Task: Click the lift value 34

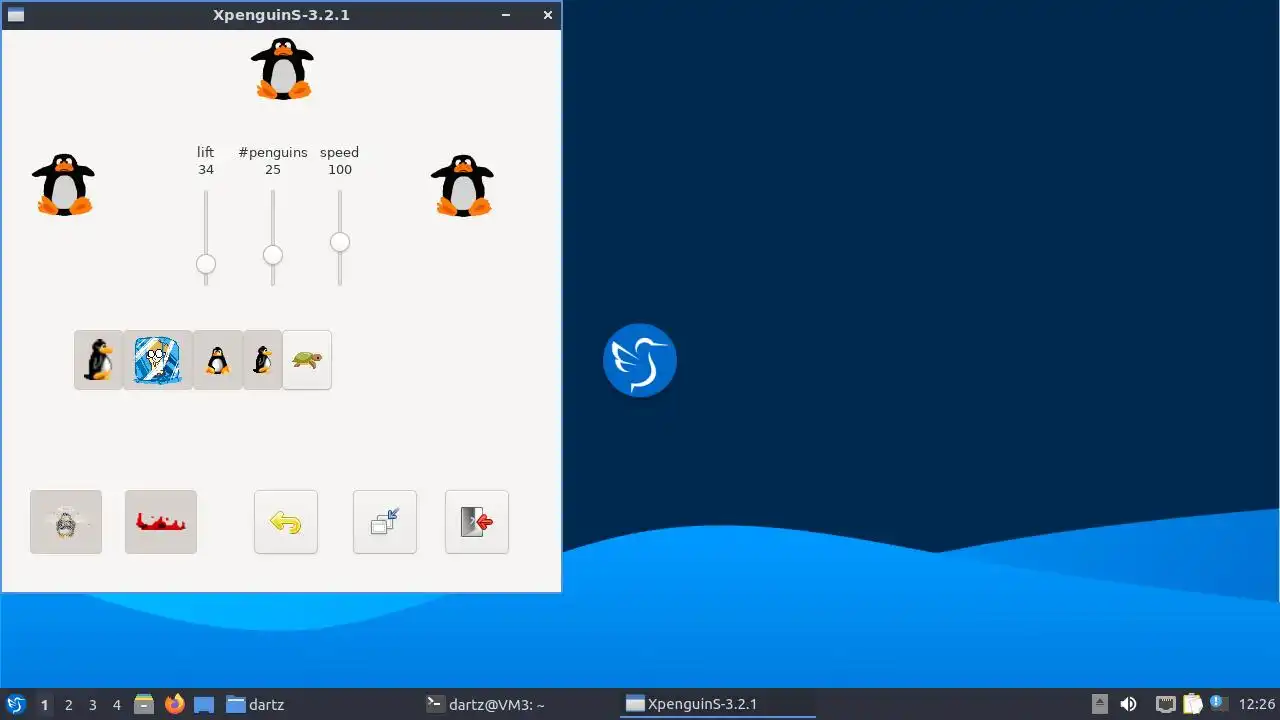Action: [x=206, y=170]
